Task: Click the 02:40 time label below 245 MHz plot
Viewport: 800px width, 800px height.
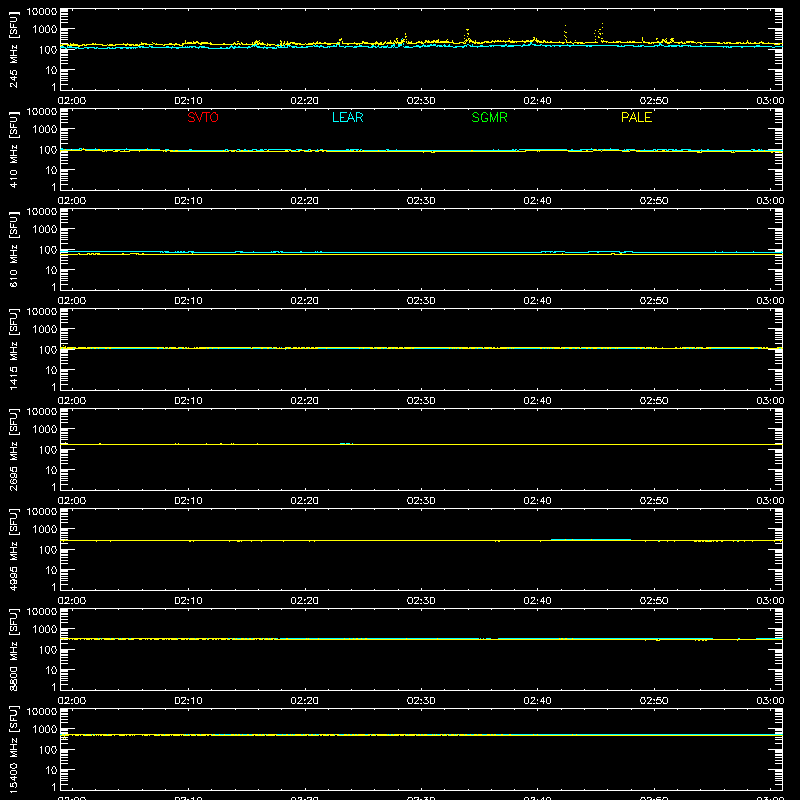Action: (x=537, y=101)
